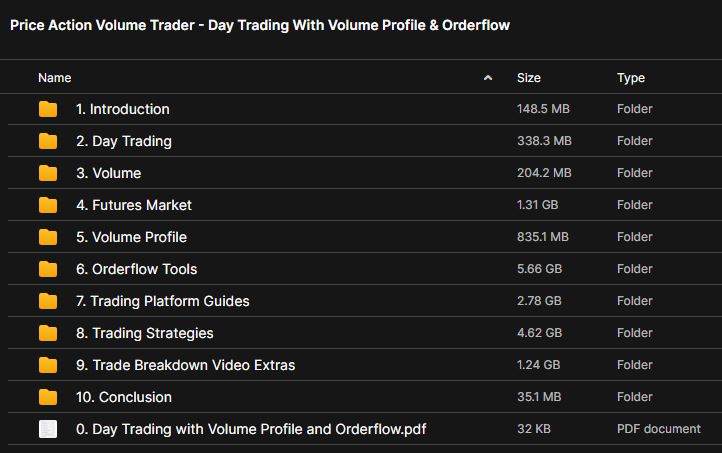The image size is (722, 453).
Task: Click the Price Action Volume Trader title
Action: [260, 25]
